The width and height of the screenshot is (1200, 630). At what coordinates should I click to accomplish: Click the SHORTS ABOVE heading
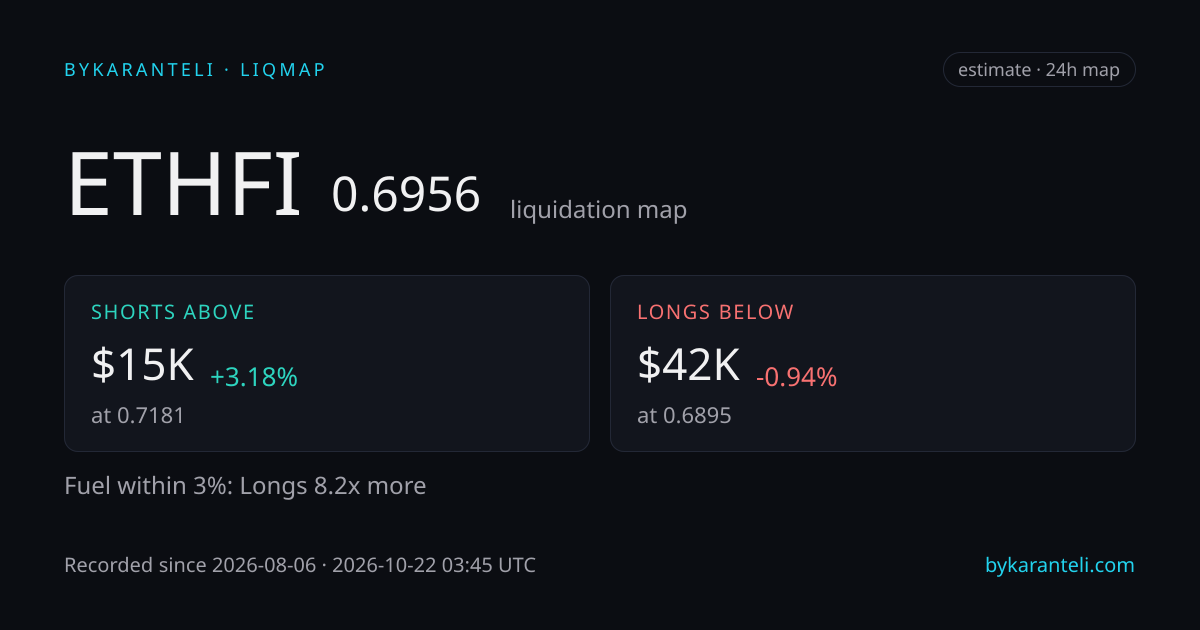[173, 312]
